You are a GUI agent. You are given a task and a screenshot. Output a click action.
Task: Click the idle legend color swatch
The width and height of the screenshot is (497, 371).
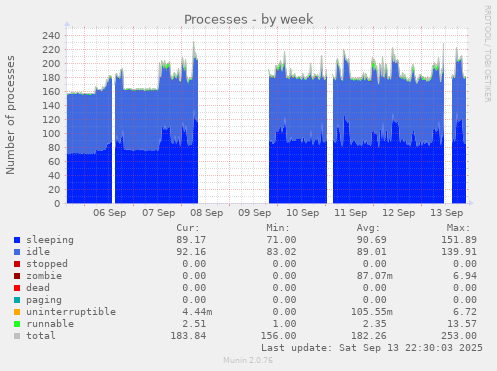[x=17, y=252]
